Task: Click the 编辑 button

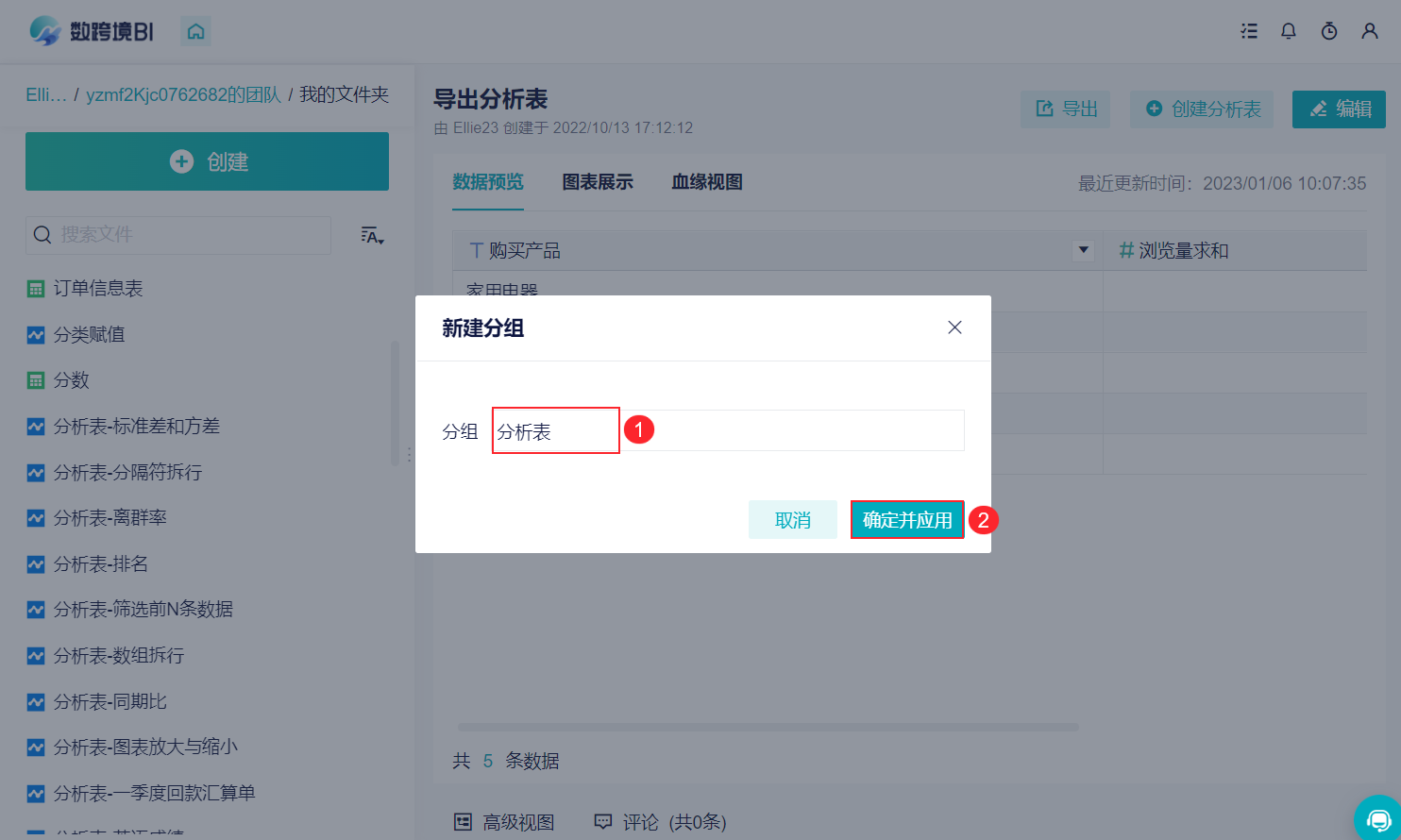Action: 1339,109
